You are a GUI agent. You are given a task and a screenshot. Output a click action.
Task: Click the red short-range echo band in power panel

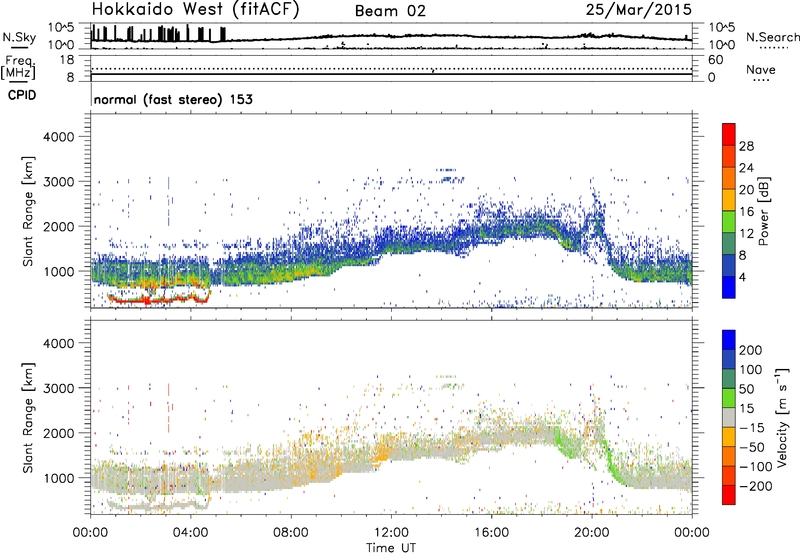(158, 300)
